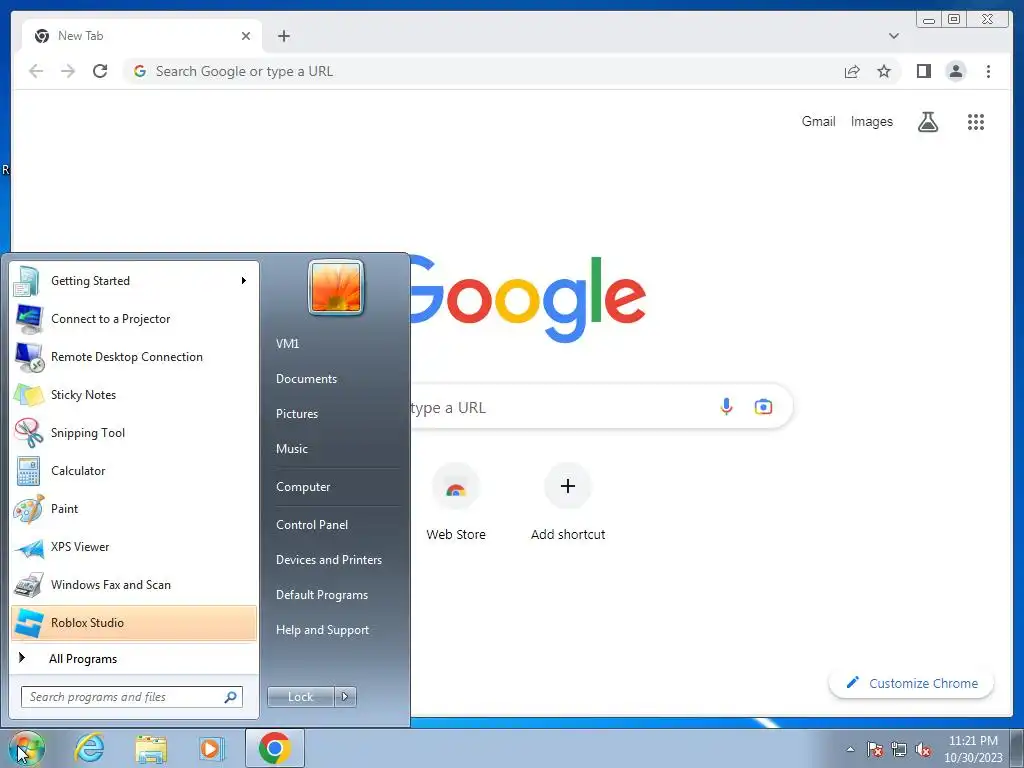Image resolution: width=1024 pixels, height=768 pixels.
Task: Click the user account picture
Action: [x=336, y=287]
